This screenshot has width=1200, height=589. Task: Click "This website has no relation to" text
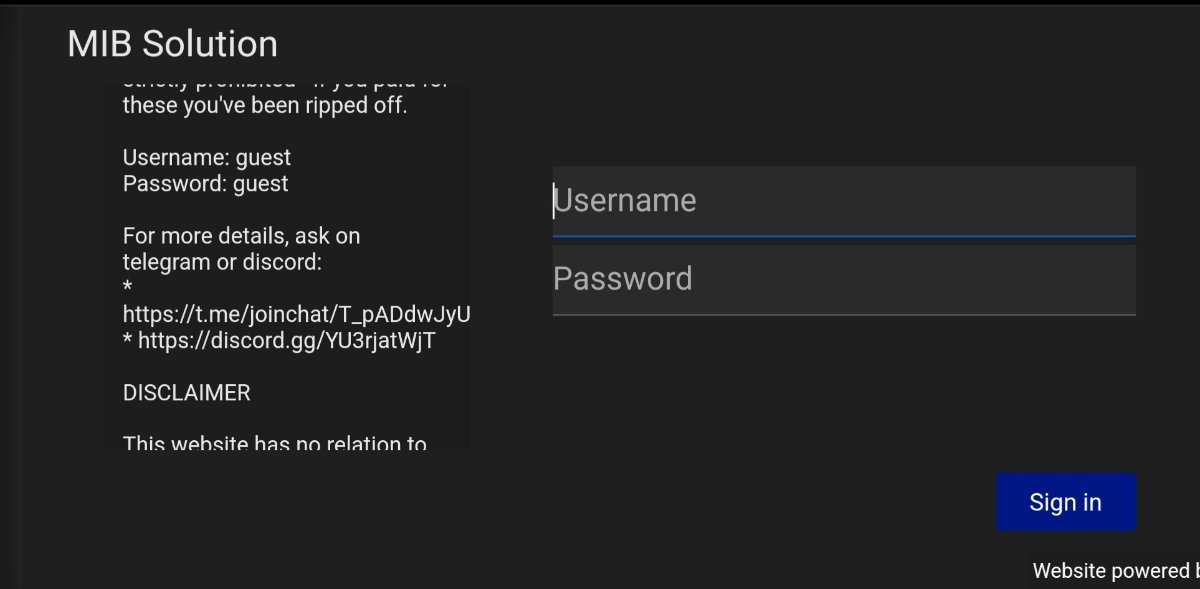tap(274, 443)
